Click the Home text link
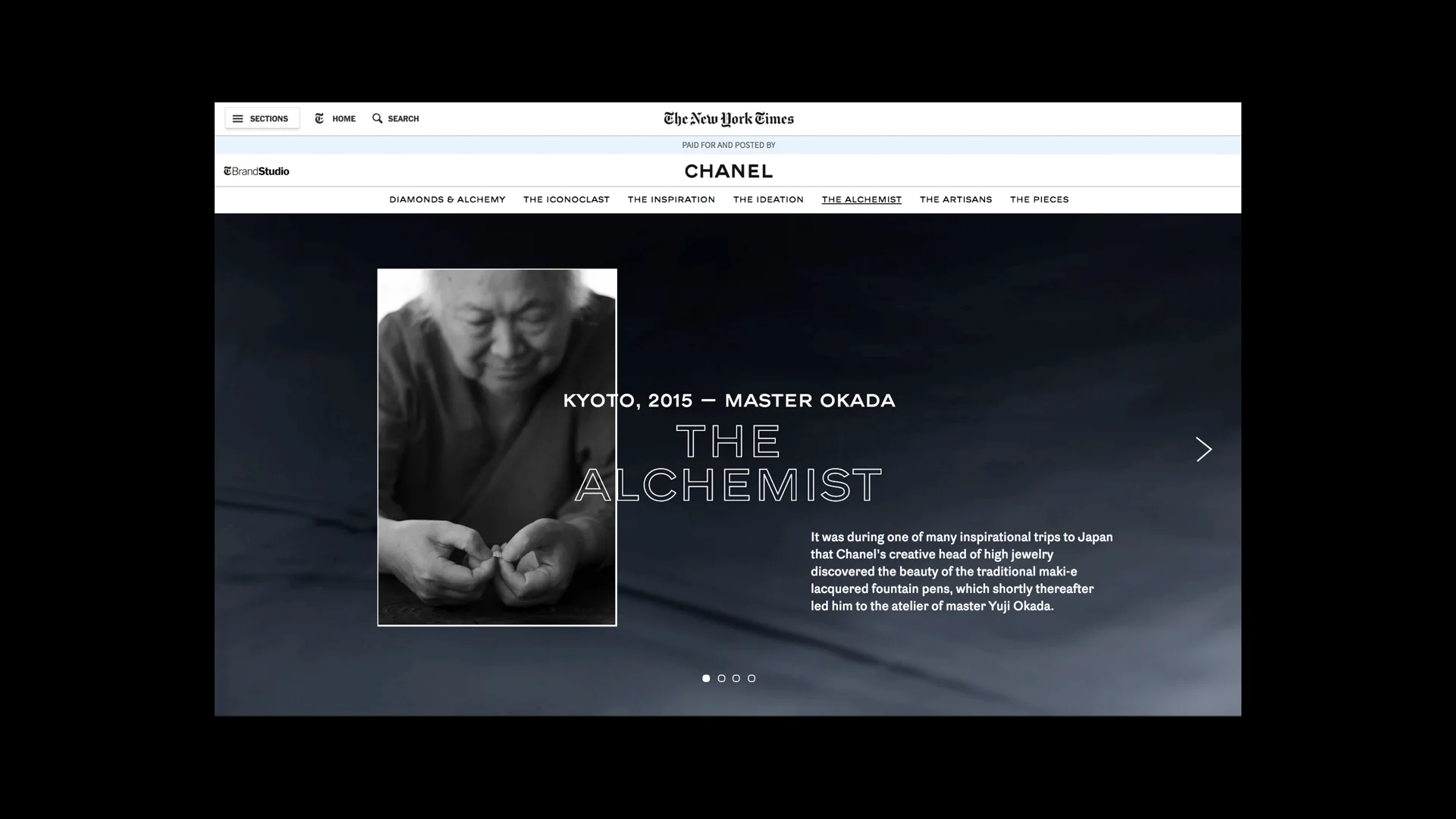Viewport: 1456px width, 819px height. click(344, 119)
